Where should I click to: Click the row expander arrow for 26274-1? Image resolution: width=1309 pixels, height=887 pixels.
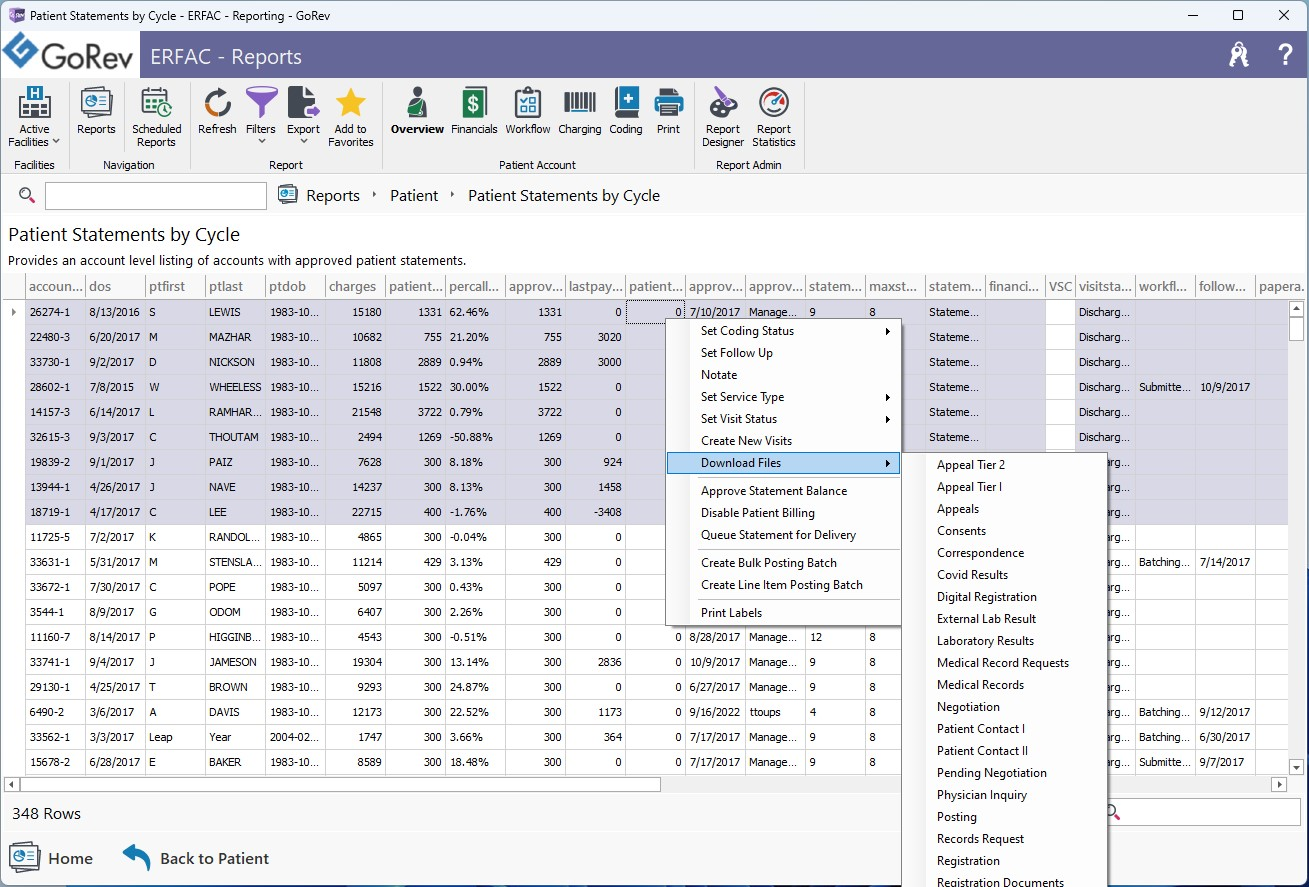pos(13,312)
